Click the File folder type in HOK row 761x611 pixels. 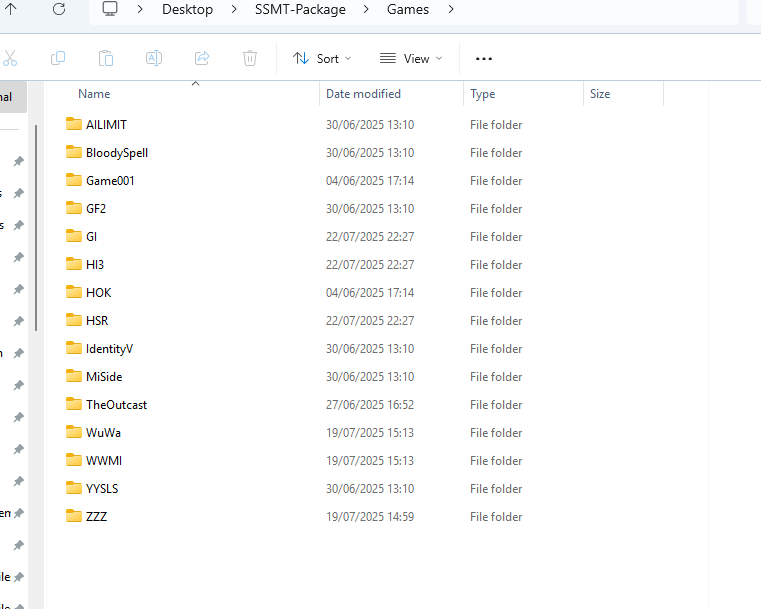[496, 293]
